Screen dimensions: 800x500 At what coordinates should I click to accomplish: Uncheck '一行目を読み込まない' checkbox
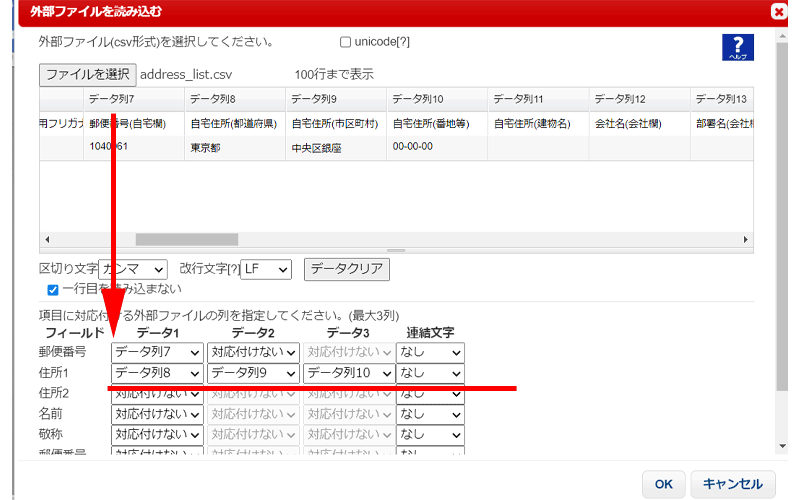click(x=53, y=290)
